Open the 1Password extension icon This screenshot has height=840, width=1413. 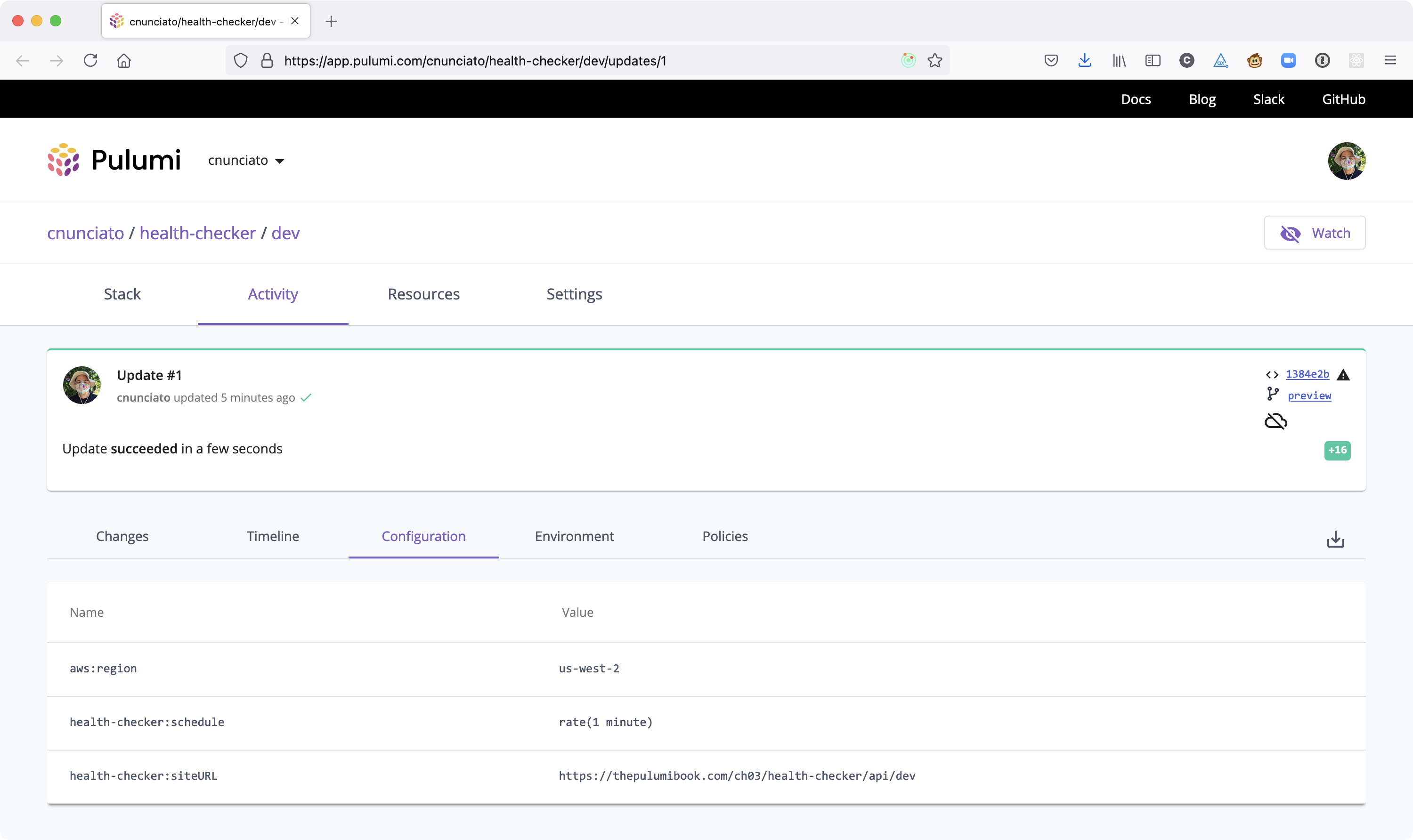click(1323, 61)
